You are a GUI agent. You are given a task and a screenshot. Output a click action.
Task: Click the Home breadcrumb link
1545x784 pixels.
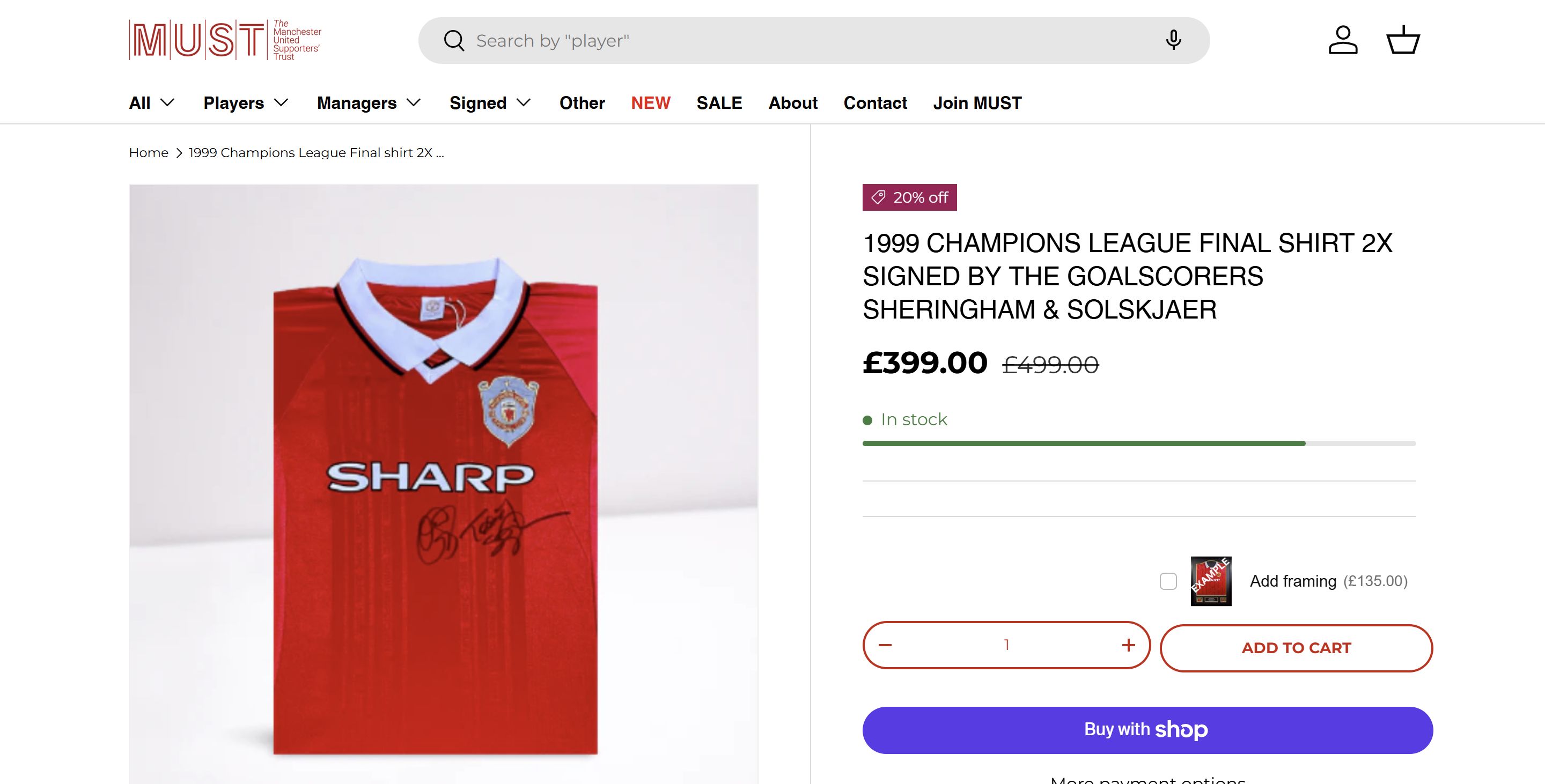[149, 153]
